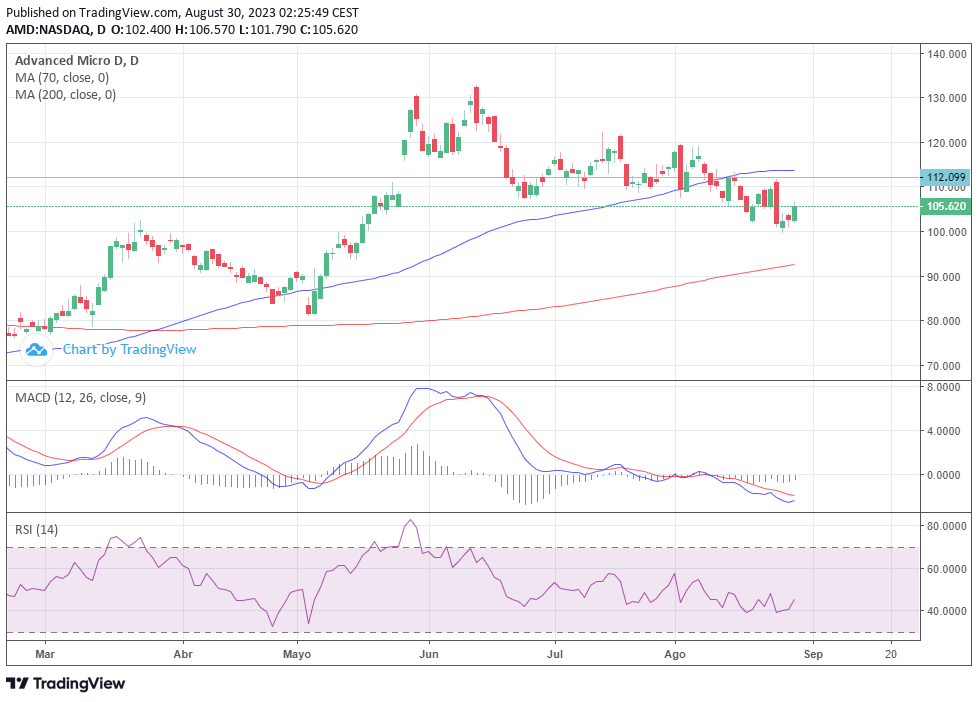Click the 'C:105.620' close value in header
This screenshot has height=702, width=978.
coord(328,29)
